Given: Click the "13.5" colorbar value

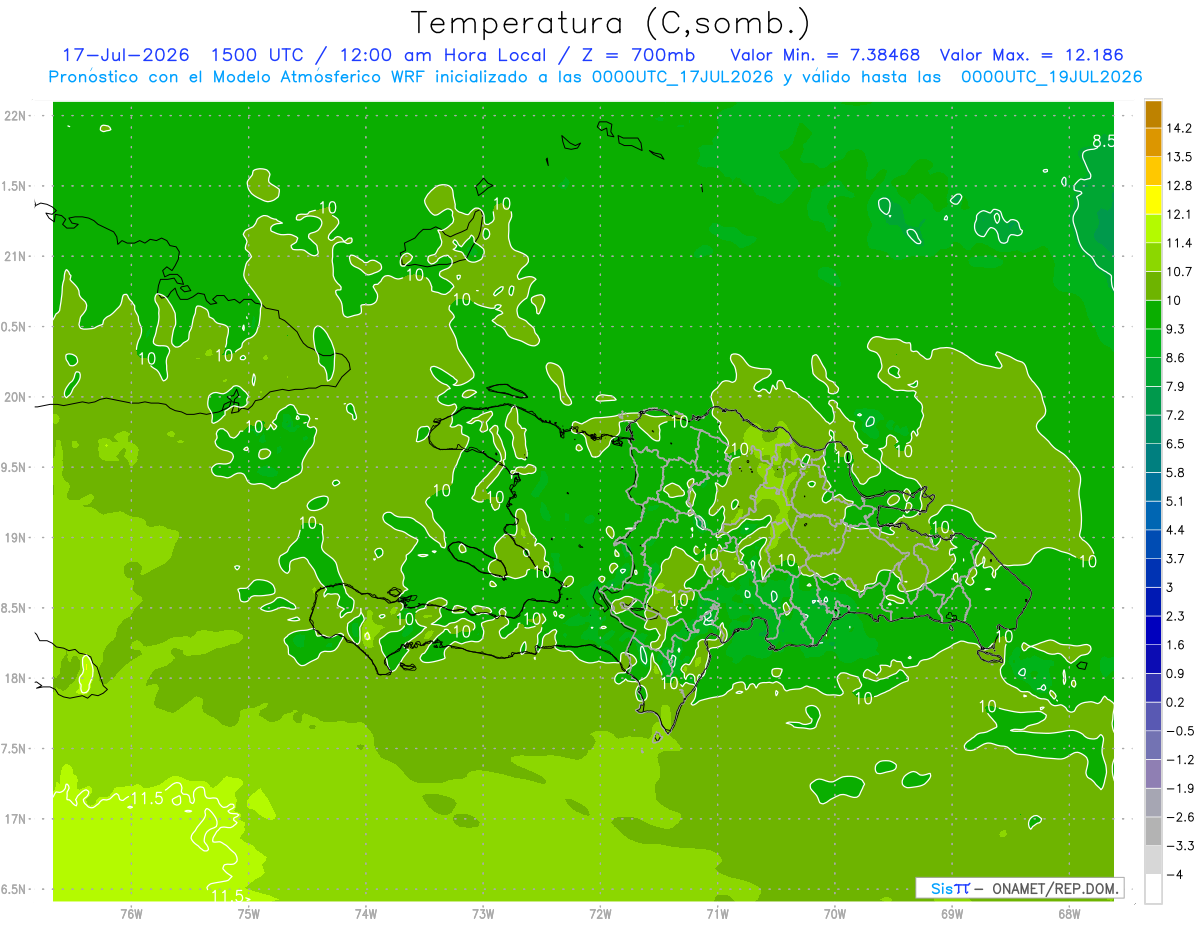Looking at the screenshot, I should 1179,157.
